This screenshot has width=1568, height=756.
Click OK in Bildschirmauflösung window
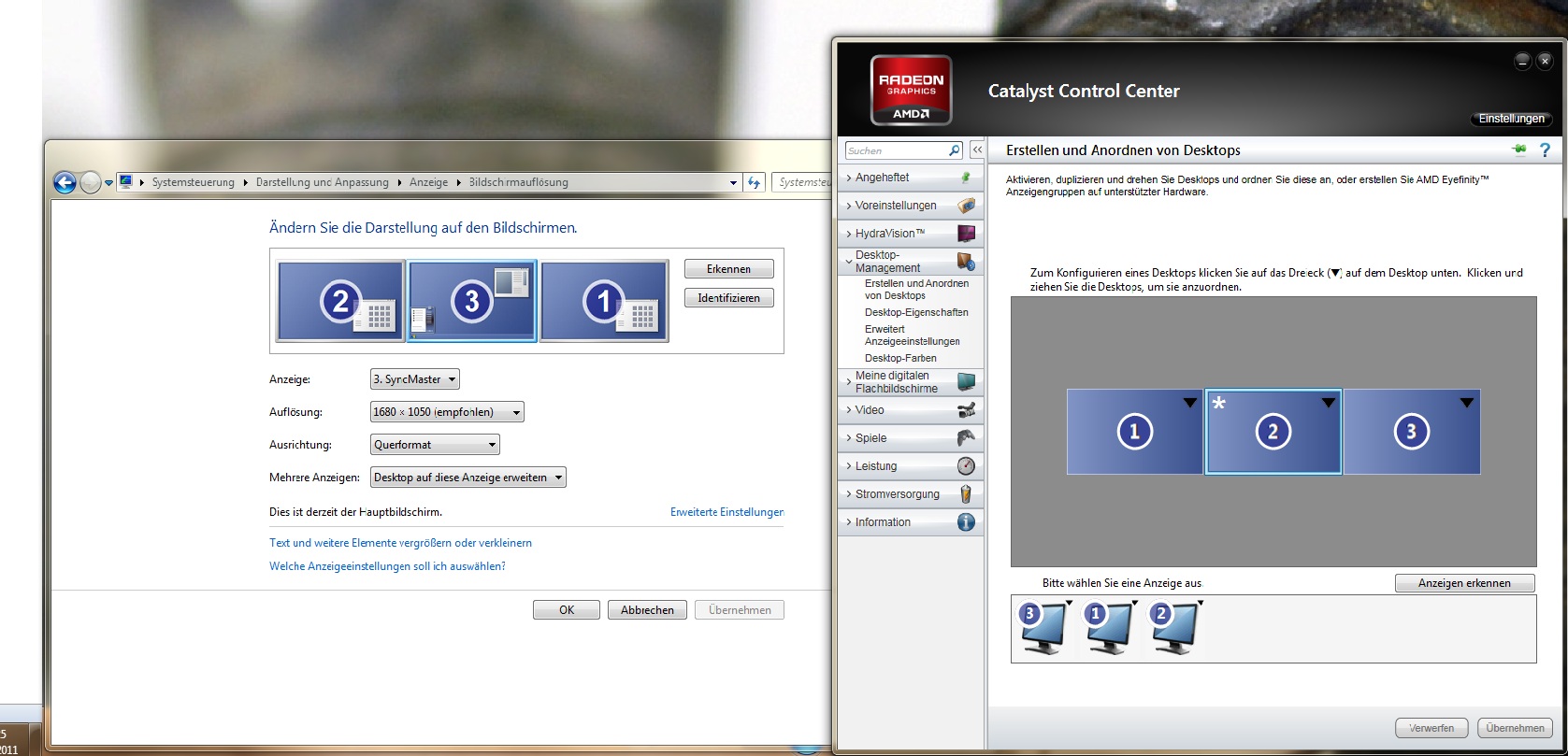tap(567, 610)
